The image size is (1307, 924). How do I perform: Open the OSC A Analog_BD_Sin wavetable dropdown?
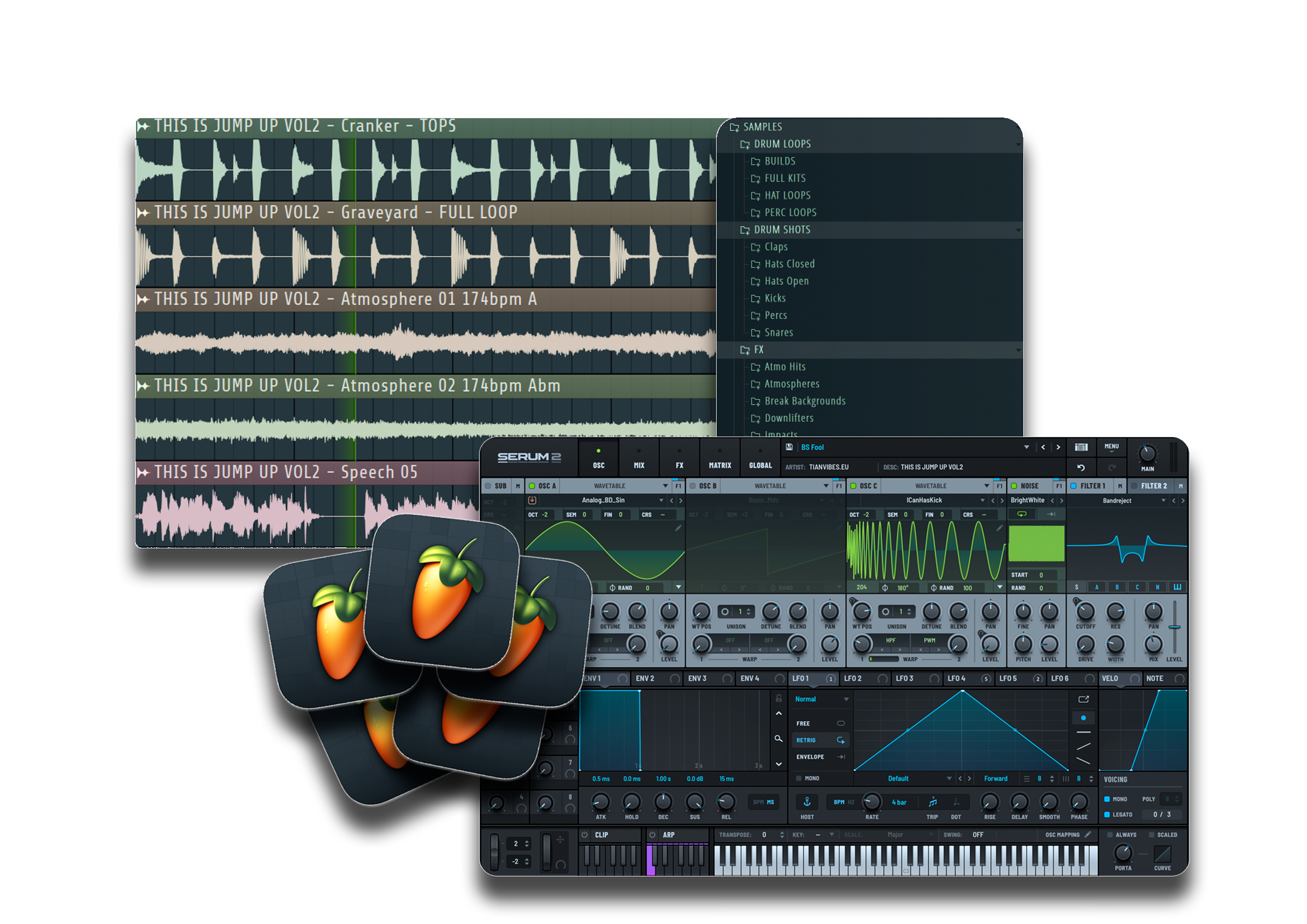[x=661, y=500]
